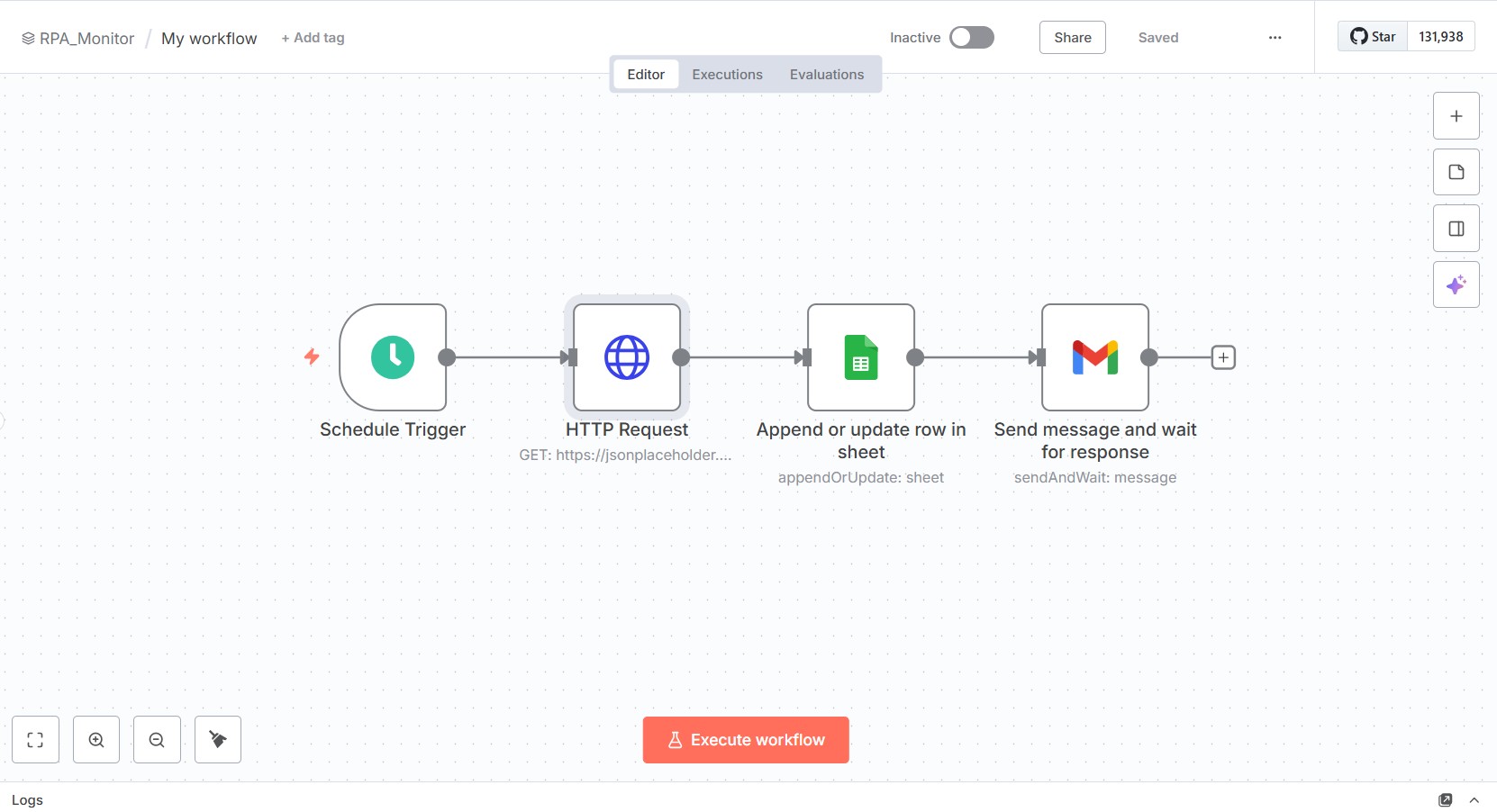This screenshot has width=1497, height=812.
Task: Fit the workflow to view
Action: coord(35,739)
